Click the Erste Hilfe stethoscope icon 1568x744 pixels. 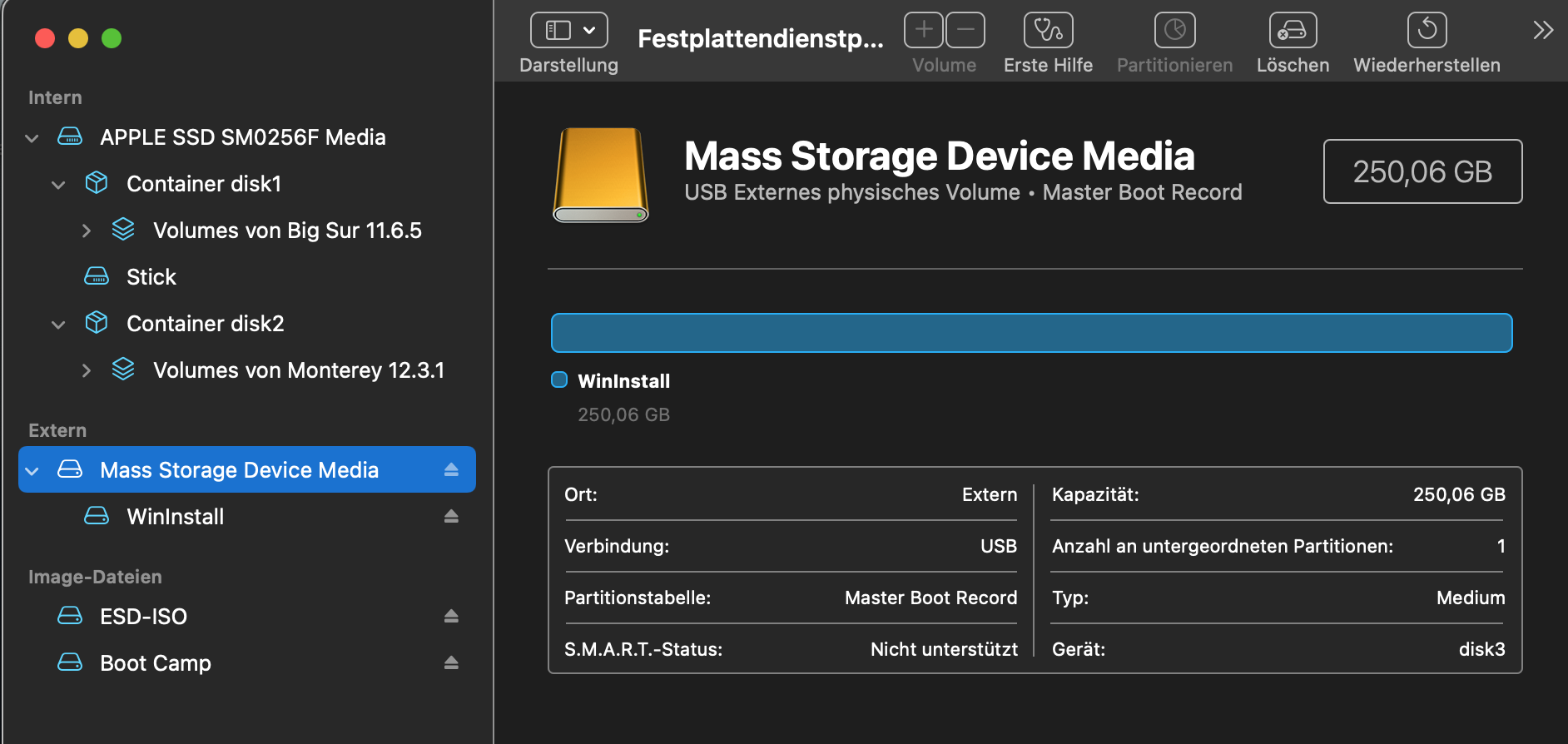[1048, 31]
